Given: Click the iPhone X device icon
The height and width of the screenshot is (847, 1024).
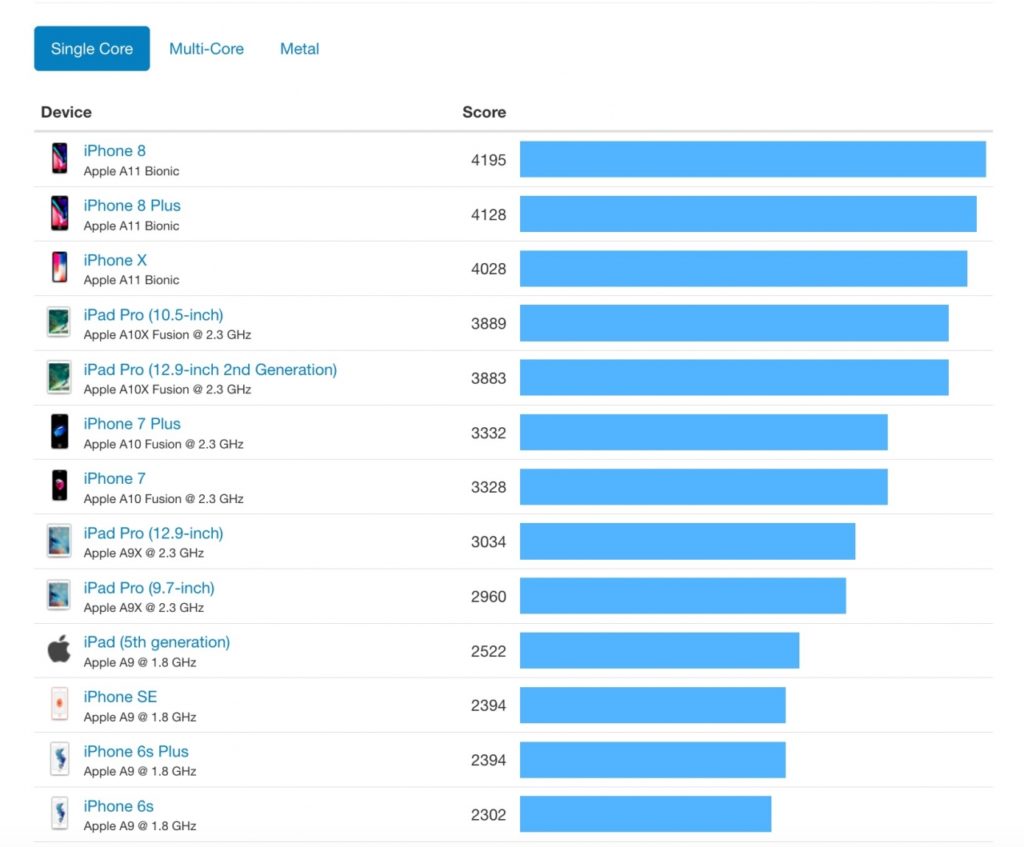Looking at the screenshot, I should [59, 268].
